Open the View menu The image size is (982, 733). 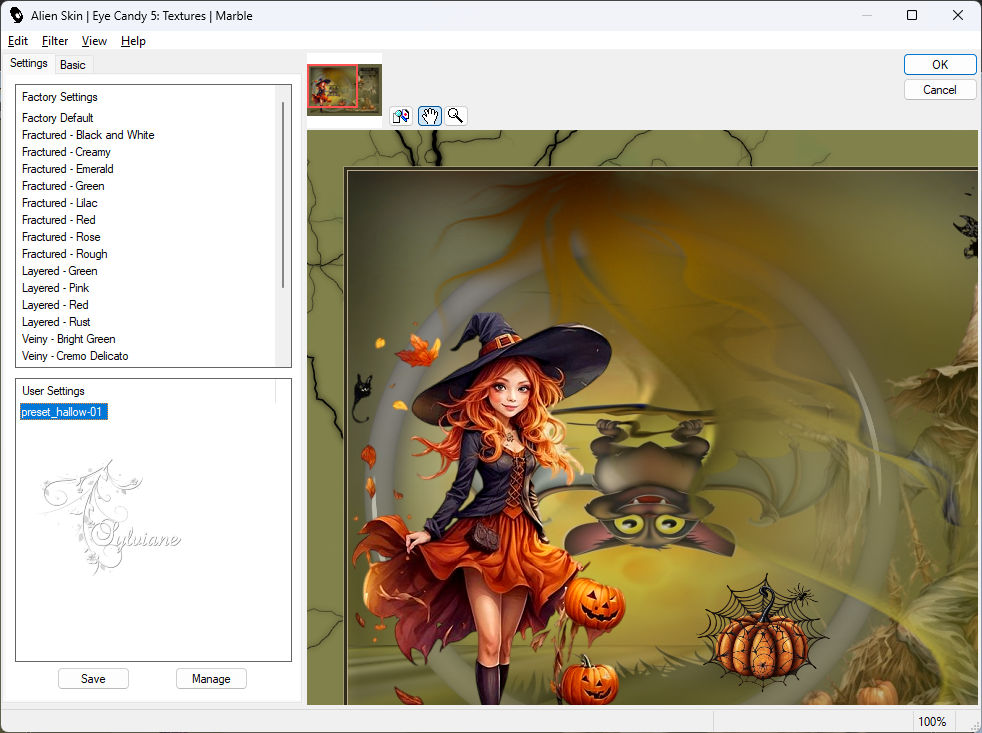[x=94, y=41]
